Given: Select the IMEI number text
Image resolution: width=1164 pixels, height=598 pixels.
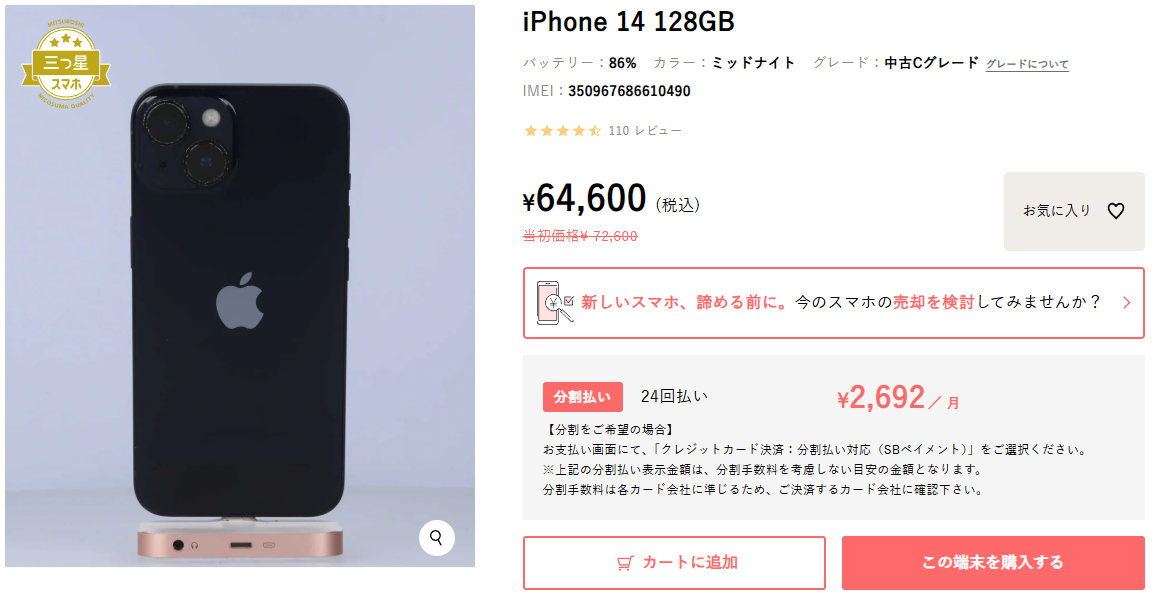Looking at the screenshot, I should [x=629, y=91].
